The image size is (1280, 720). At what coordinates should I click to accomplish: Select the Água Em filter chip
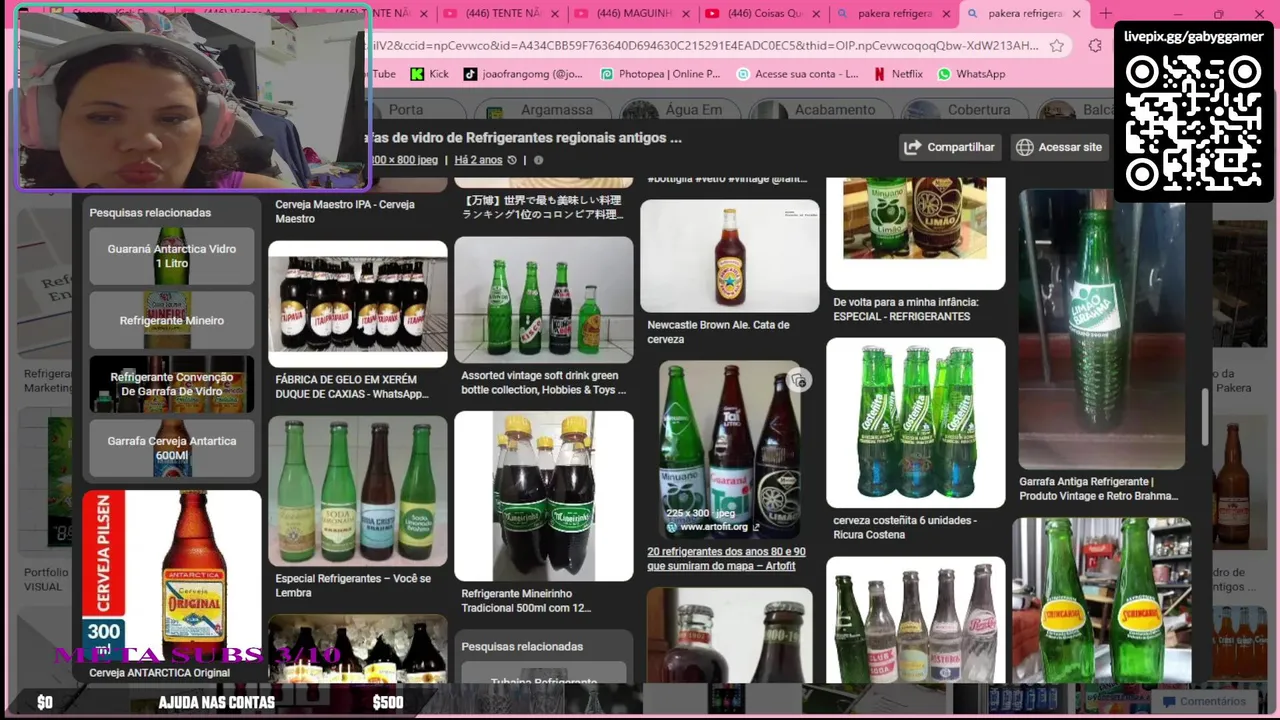pyautogui.click(x=679, y=110)
